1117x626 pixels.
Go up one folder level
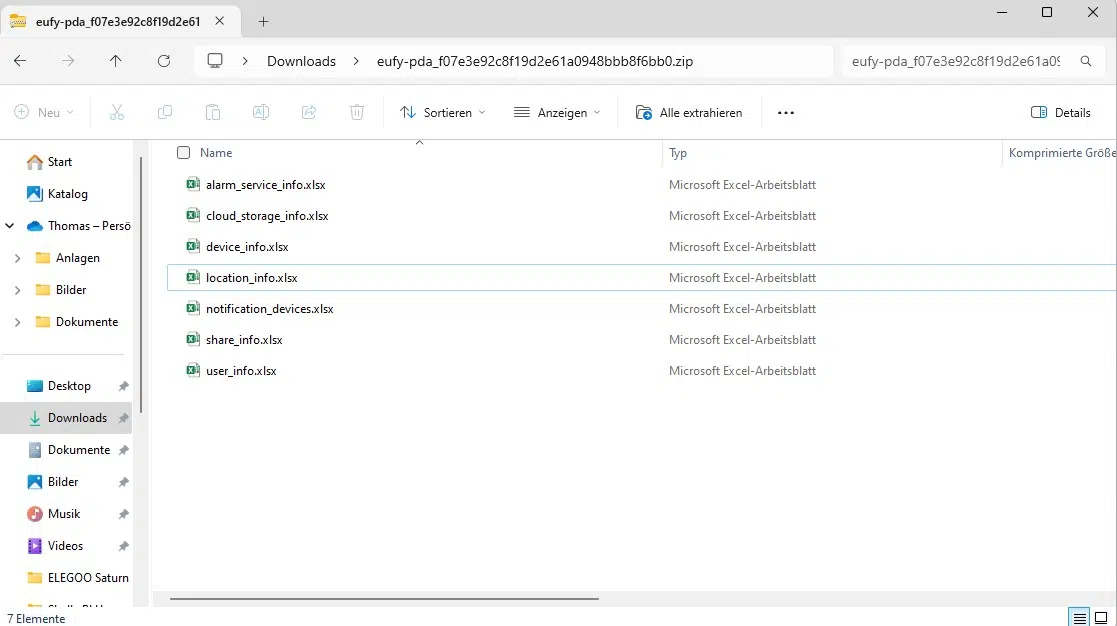pos(115,61)
